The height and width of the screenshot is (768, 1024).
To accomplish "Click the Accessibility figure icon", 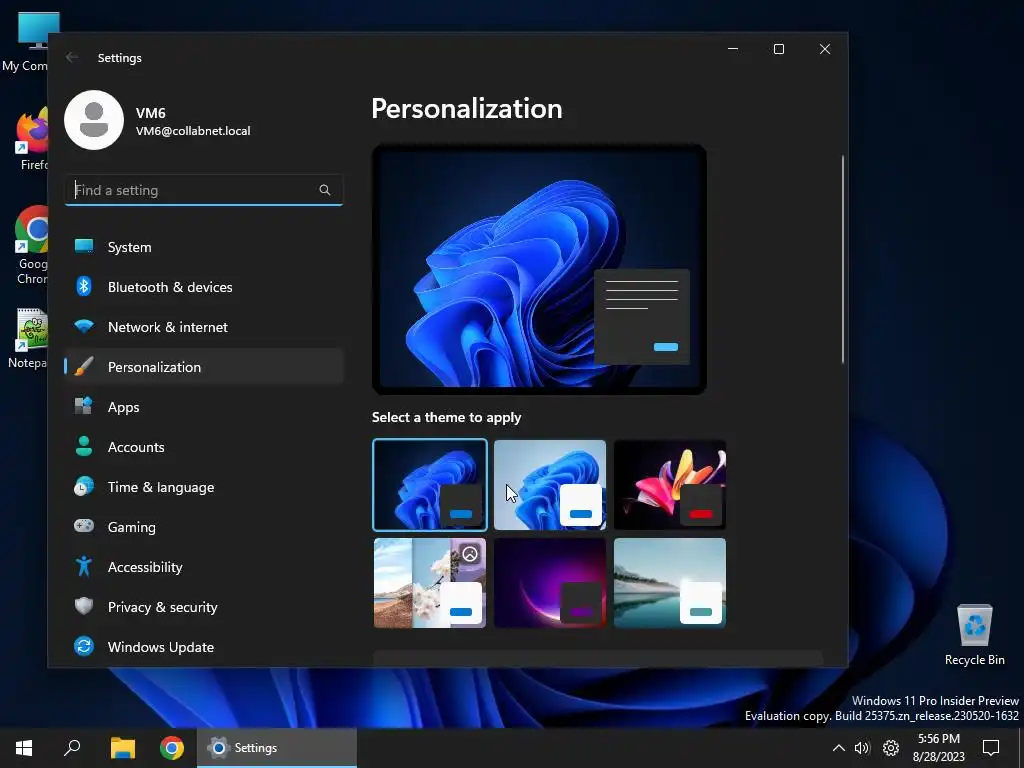I will click(84, 566).
